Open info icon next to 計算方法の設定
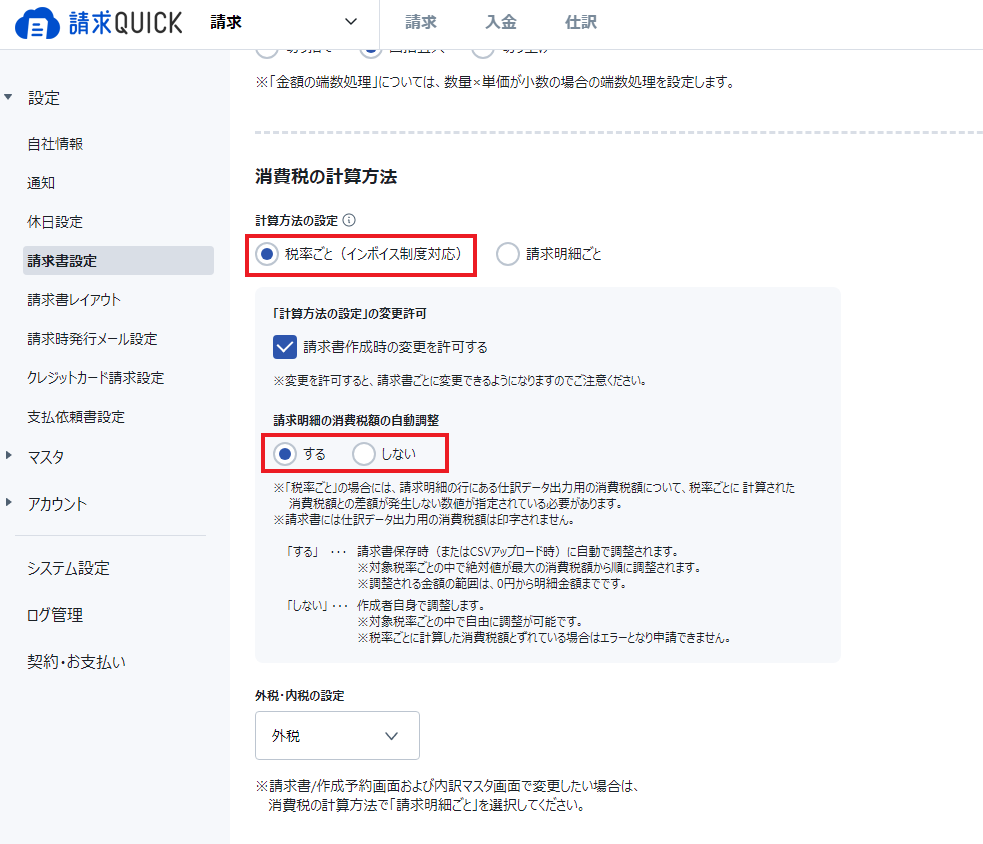Viewport: 983px width, 844px height. point(349,220)
